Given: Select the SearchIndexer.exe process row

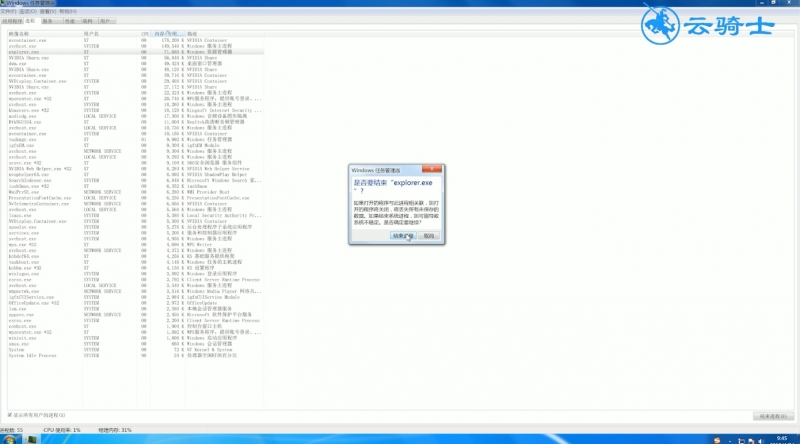Looking at the screenshot, I should 135,181.
